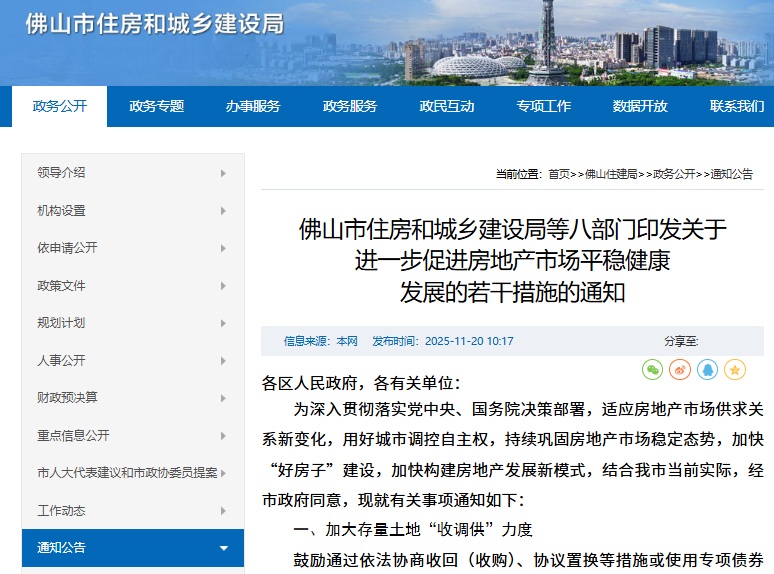The image size is (774, 574).
Task: Select 工作动态 in the sidebar
Action: 62,511
